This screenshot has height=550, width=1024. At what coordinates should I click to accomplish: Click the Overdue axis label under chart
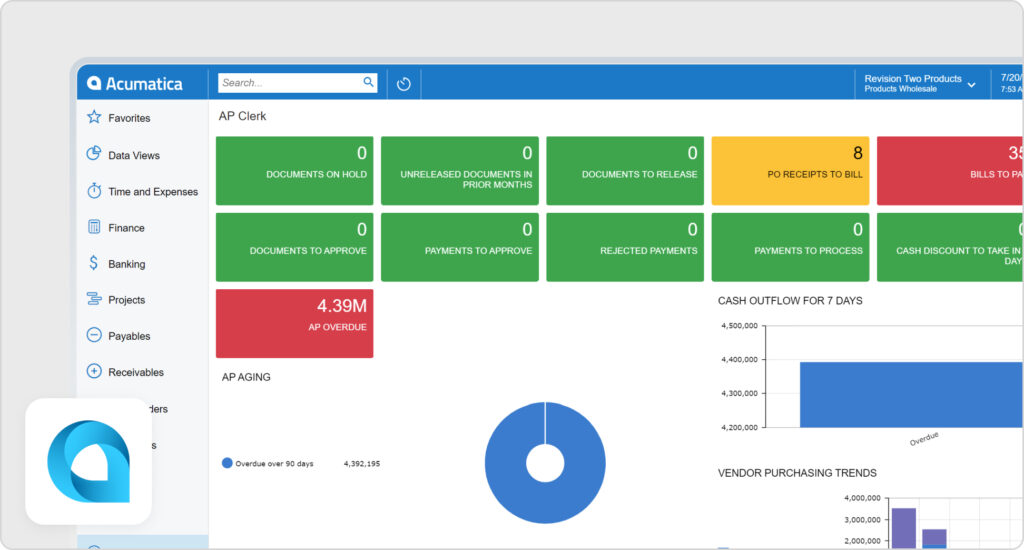924,439
